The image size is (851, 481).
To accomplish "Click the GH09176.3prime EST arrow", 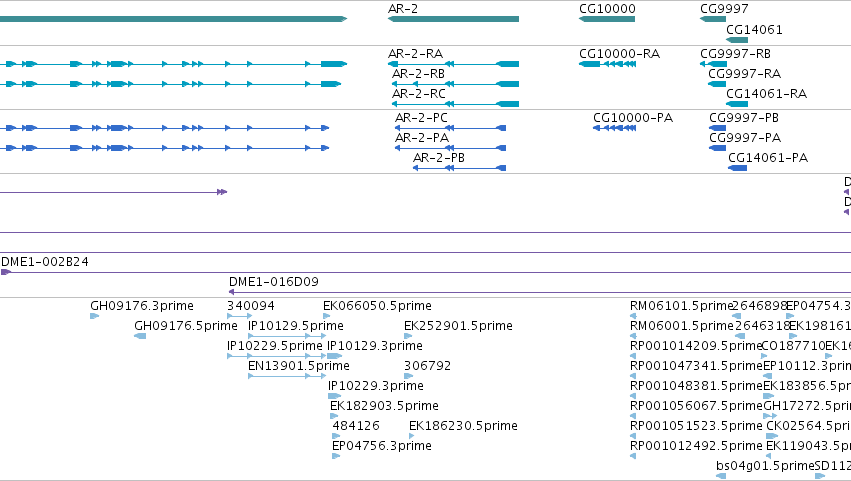I will 94,316.
